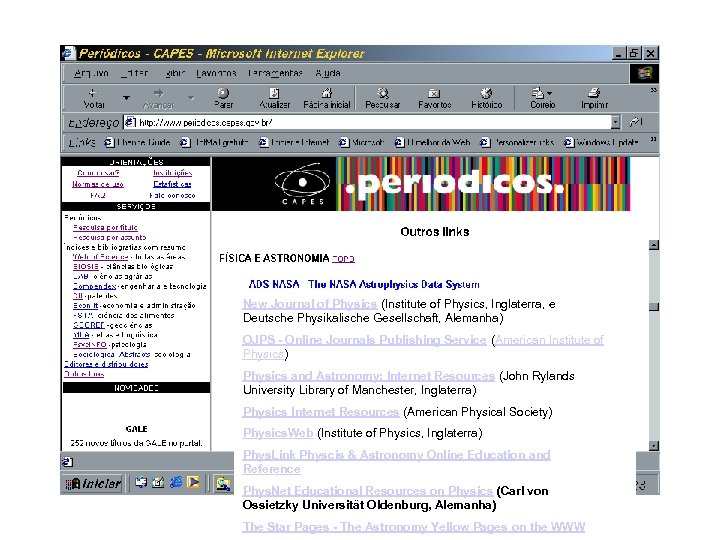Launch Internet Explorer from quick launch
This screenshot has width=720, height=540.
click(x=176, y=483)
